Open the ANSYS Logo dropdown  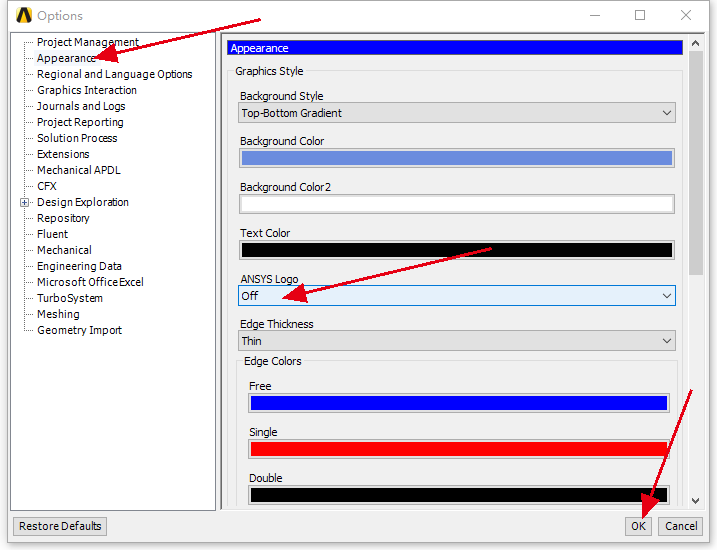[x=457, y=296]
